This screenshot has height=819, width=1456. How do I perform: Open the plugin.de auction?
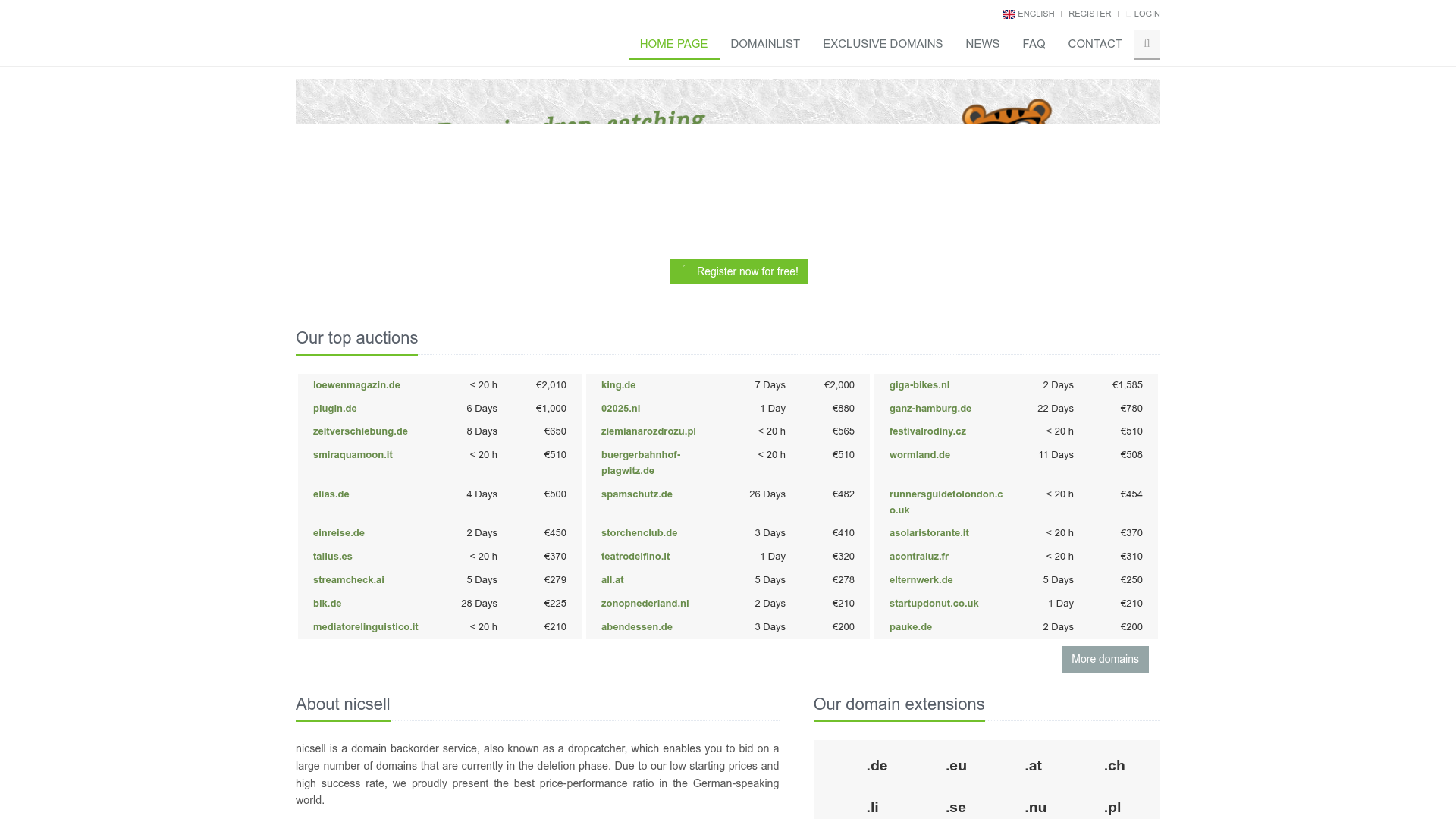(x=334, y=409)
